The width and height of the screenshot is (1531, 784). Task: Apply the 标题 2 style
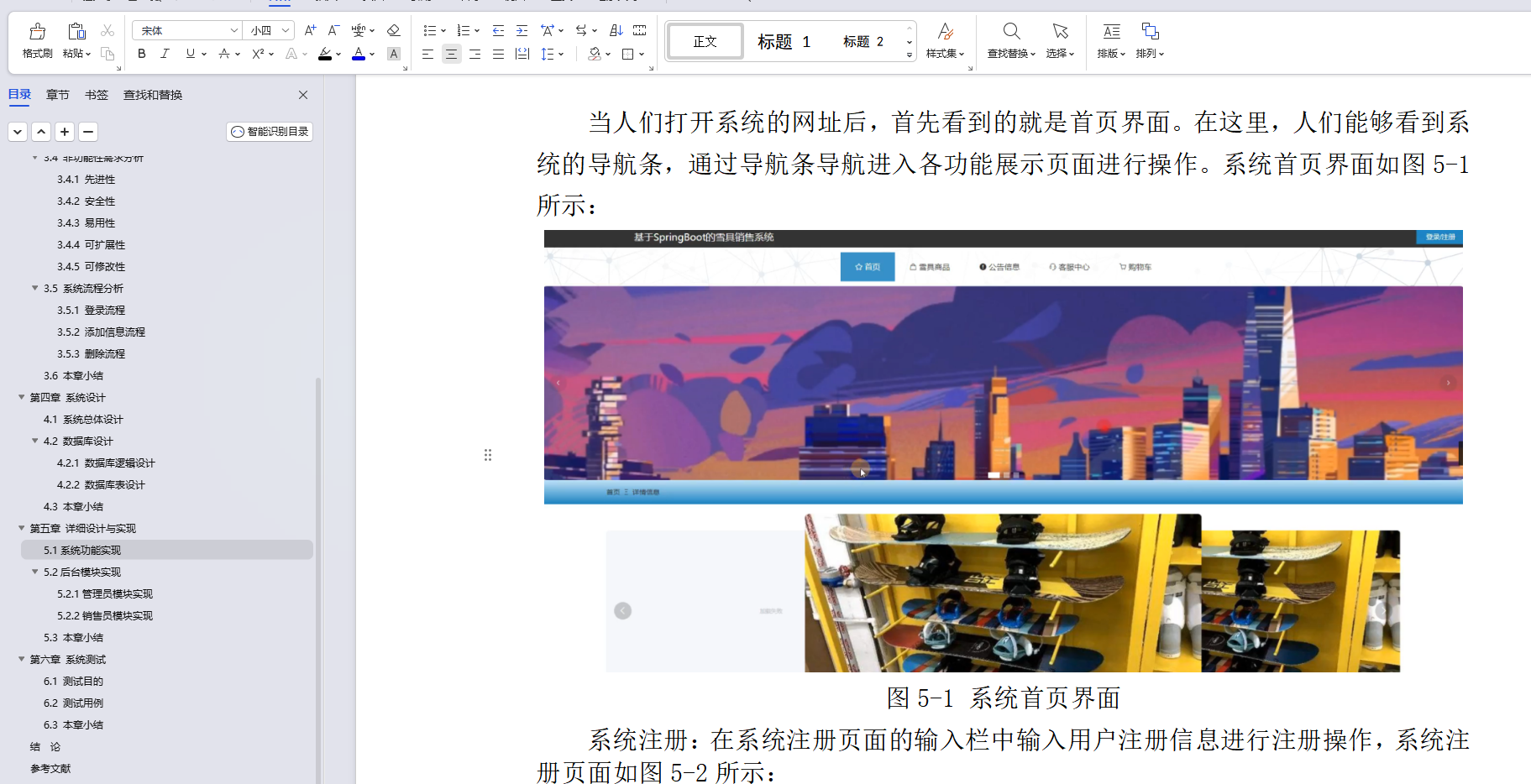coord(863,41)
